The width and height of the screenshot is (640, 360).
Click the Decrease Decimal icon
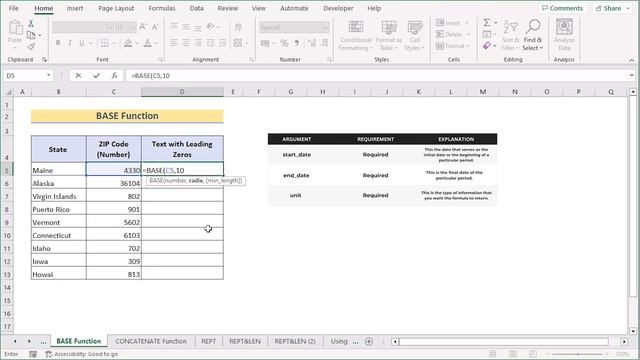[x=325, y=43]
